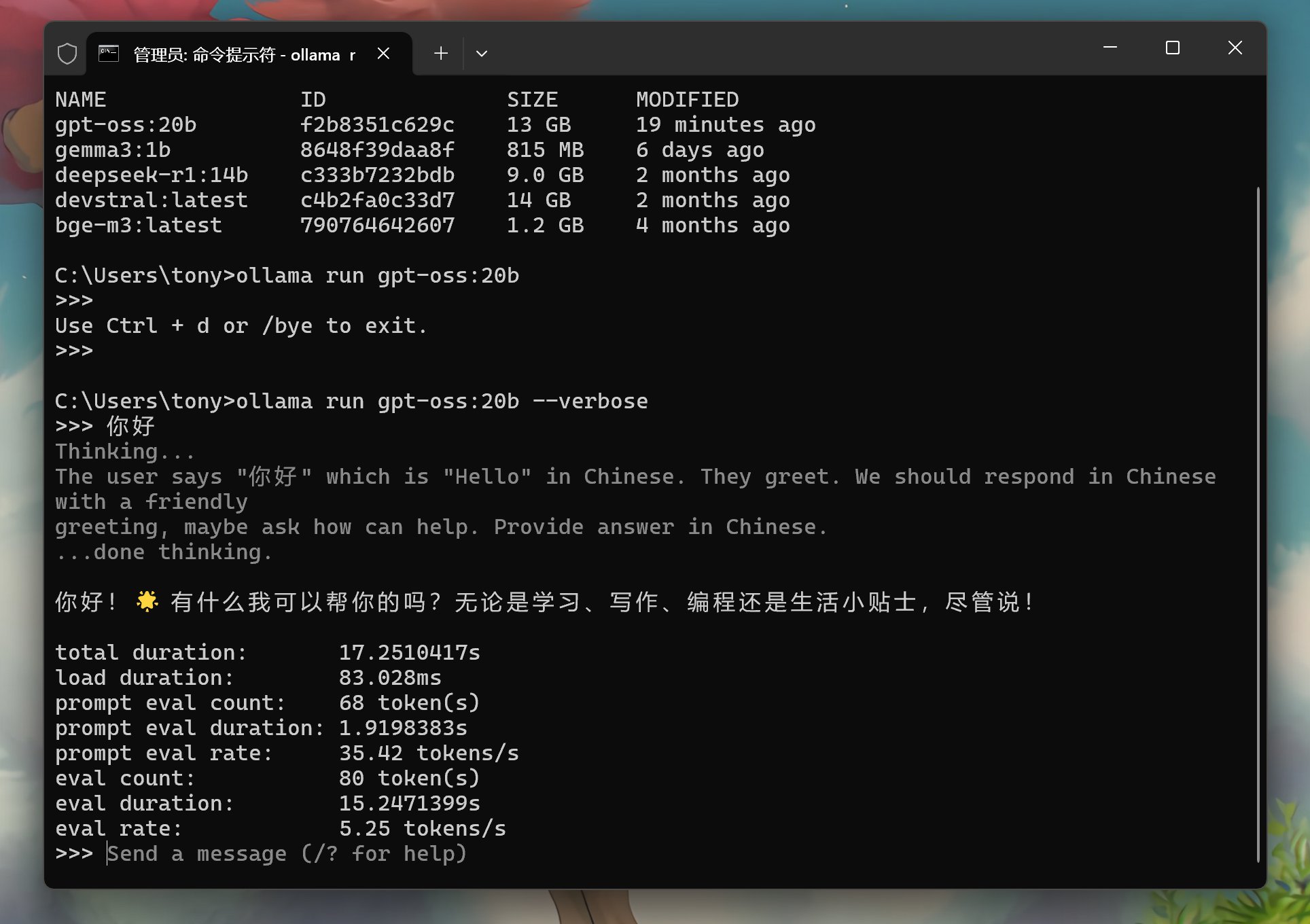Viewport: 1310px width, 924px height.
Task: Click the gemma3:1b model name
Action: pyautogui.click(x=113, y=150)
